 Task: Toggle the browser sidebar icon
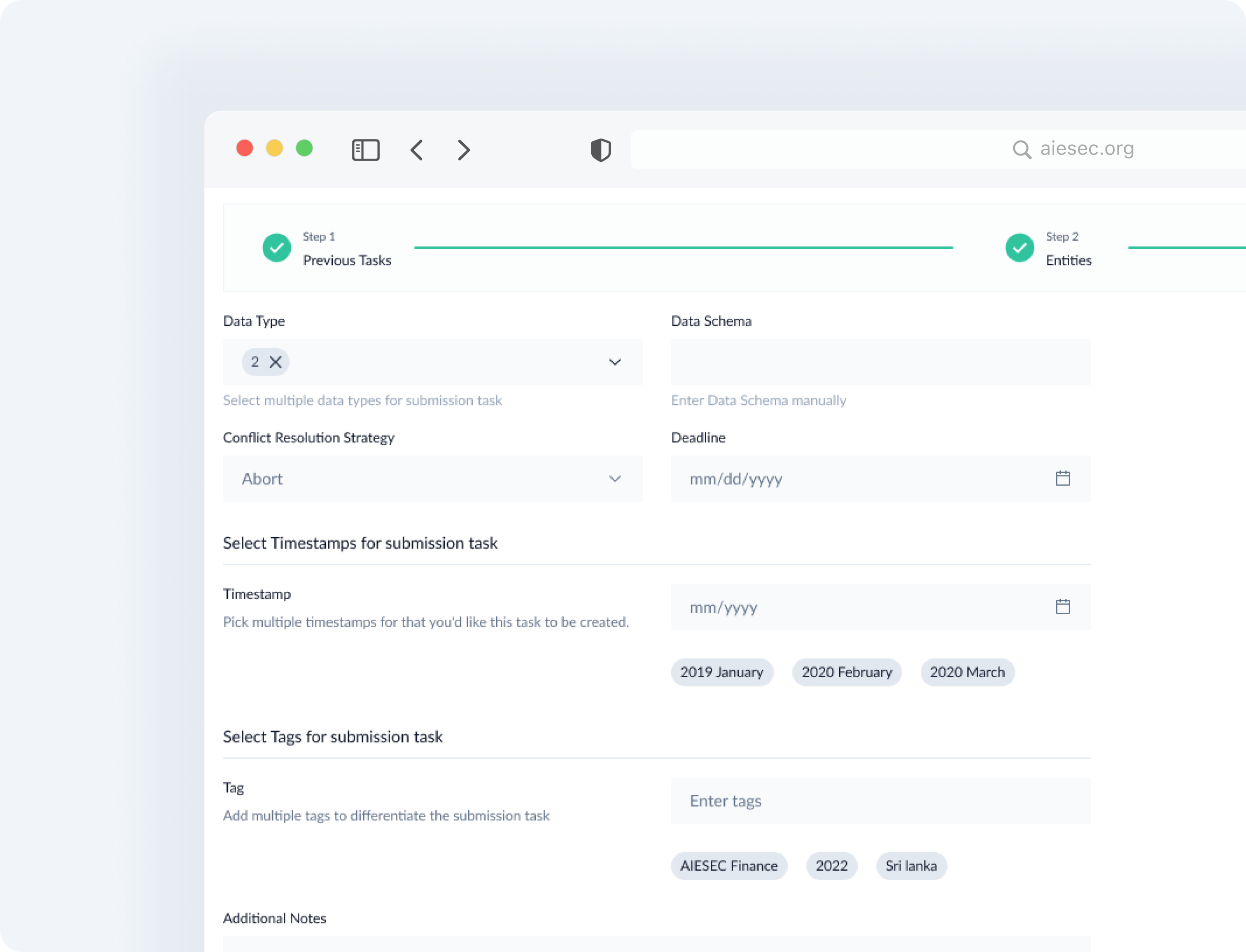pos(365,150)
